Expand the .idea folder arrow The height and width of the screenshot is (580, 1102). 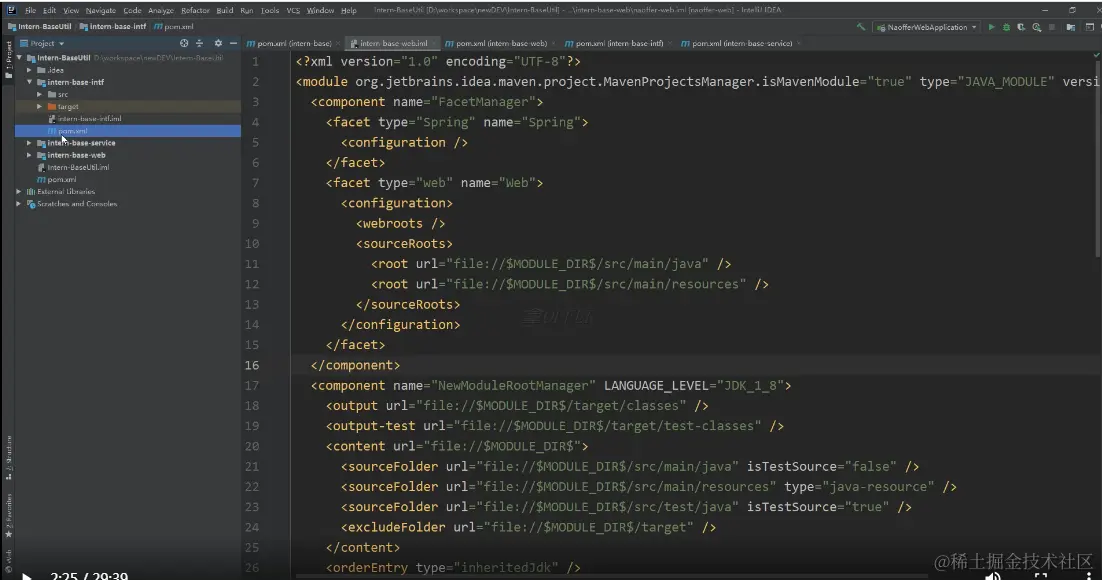point(30,70)
